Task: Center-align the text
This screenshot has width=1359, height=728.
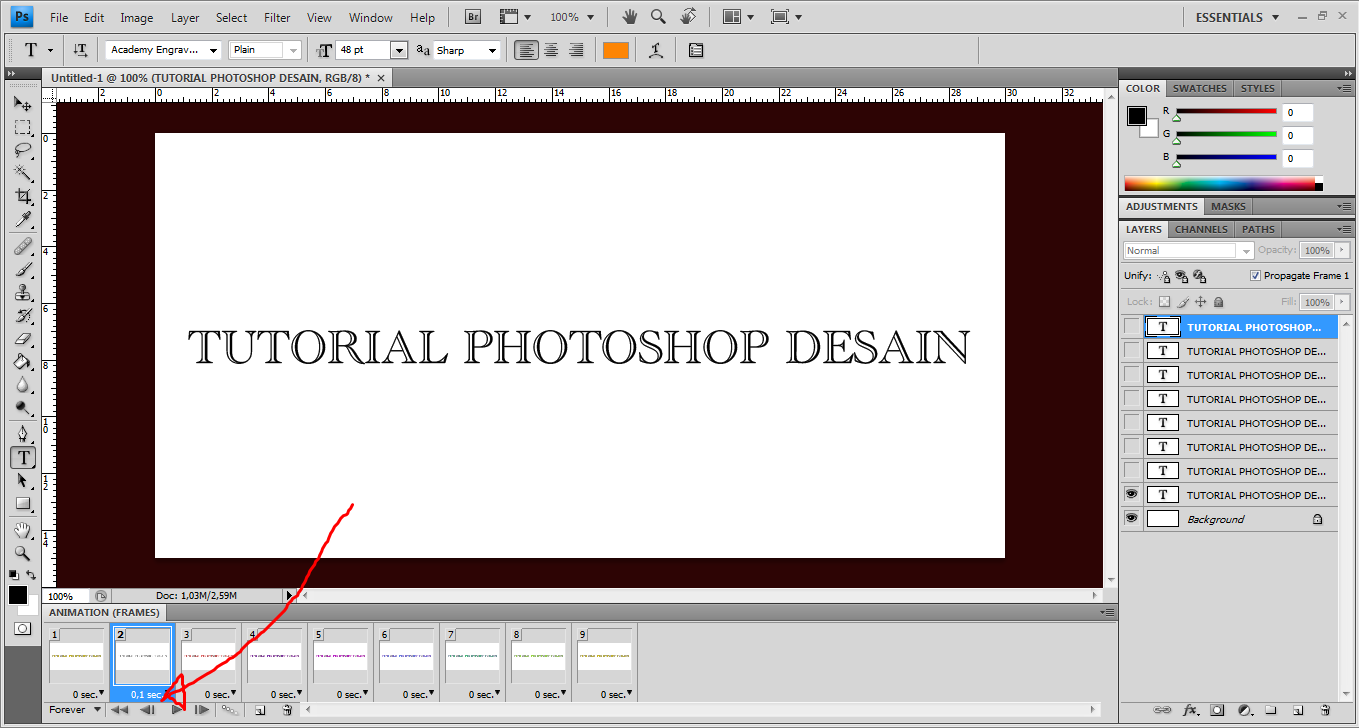Action: (x=551, y=50)
